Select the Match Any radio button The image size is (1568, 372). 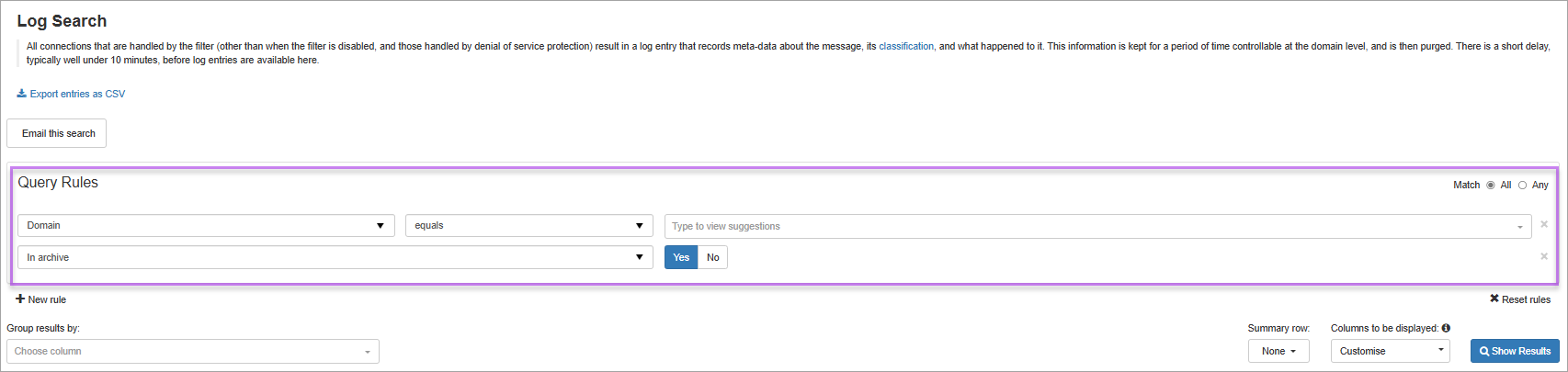(1522, 186)
